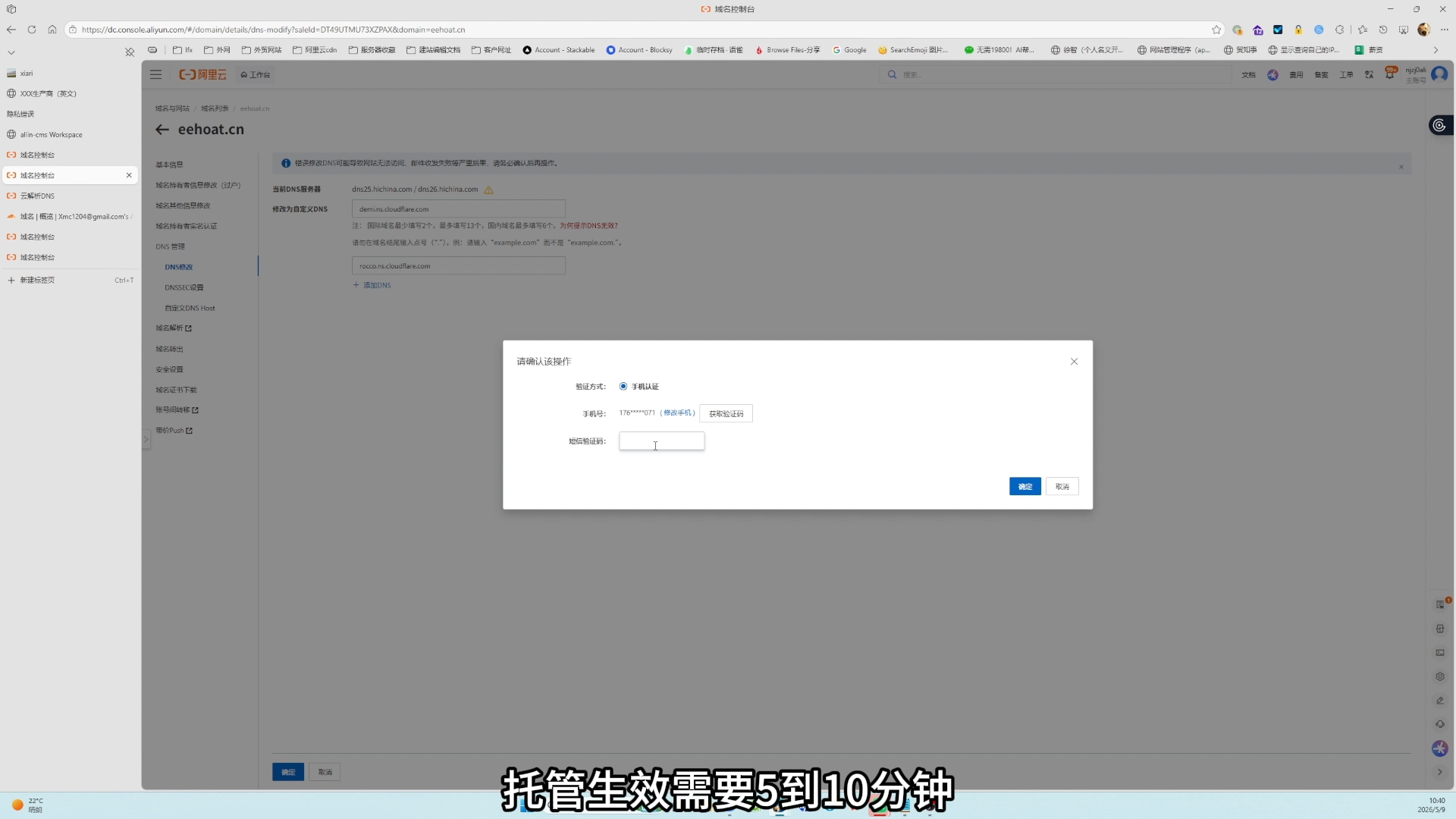
Task: Open the lfx bookmarks folder
Action: tap(182, 50)
